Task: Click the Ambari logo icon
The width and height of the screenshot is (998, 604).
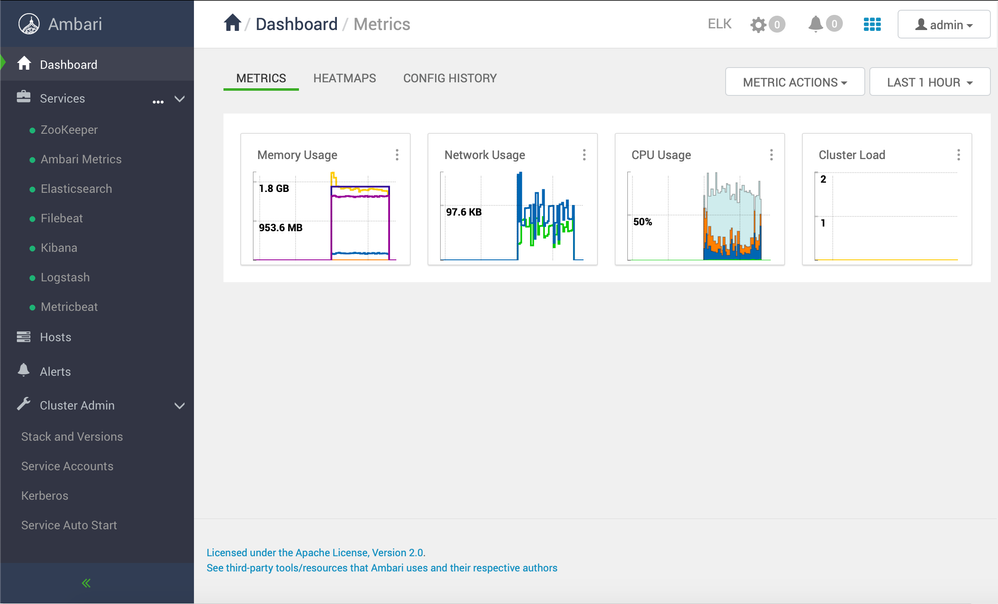Action: pos(30,24)
